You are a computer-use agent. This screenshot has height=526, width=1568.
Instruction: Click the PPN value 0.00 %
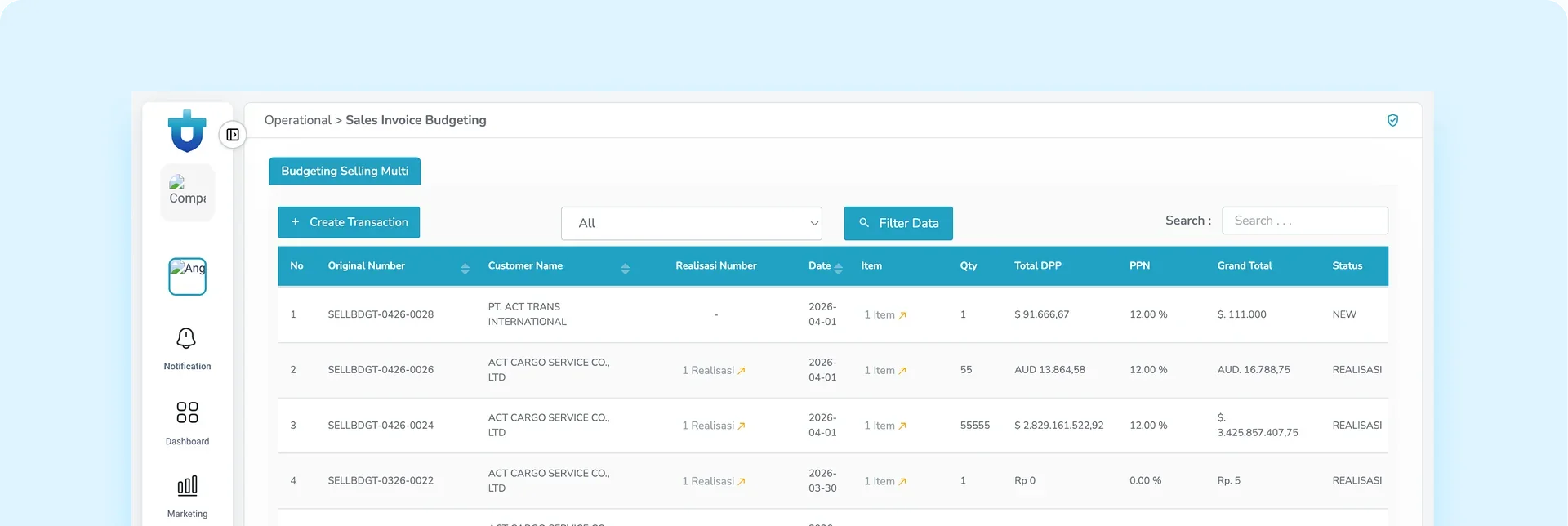pyautogui.click(x=1145, y=481)
